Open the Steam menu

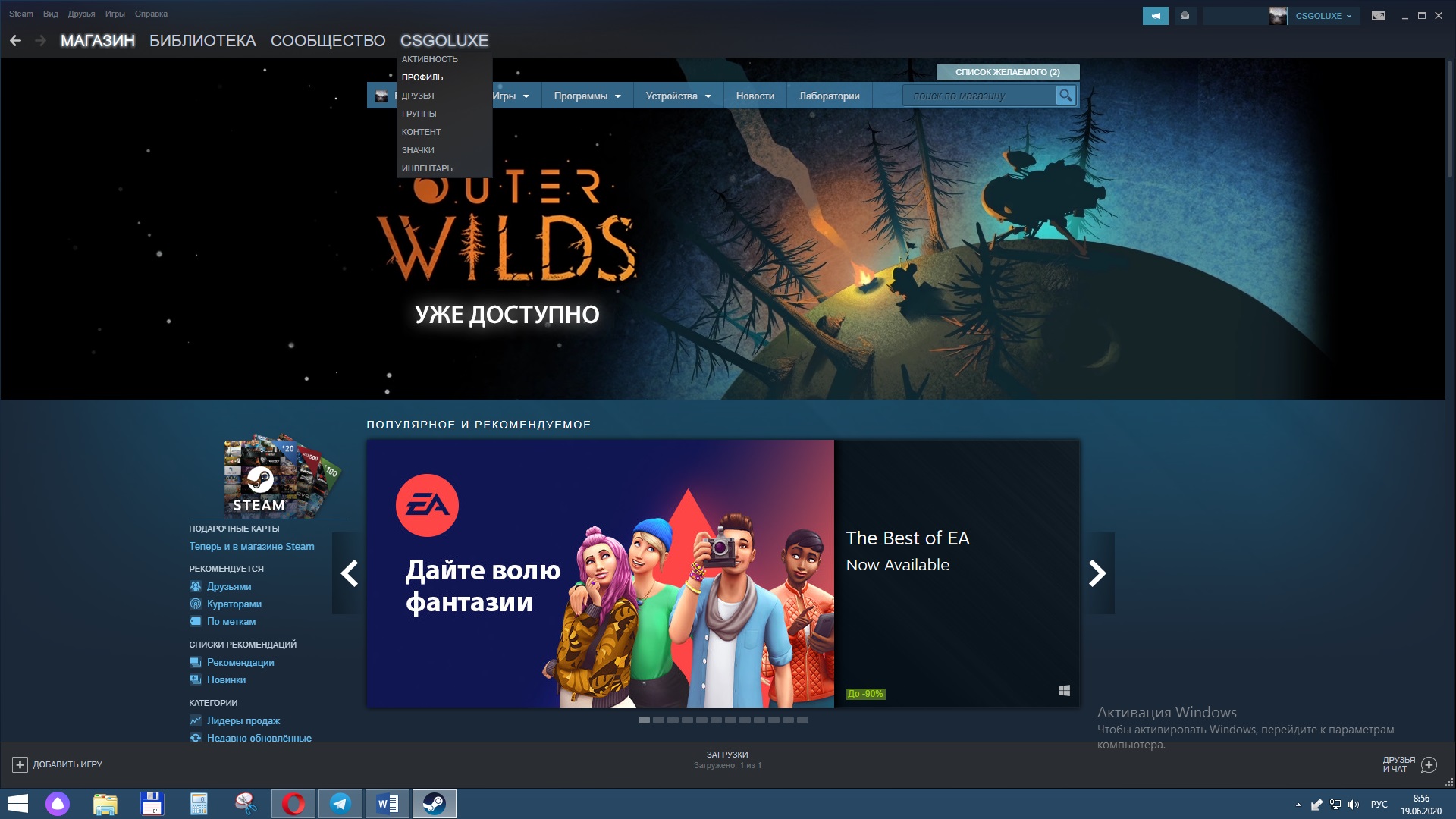[x=21, y=14]
